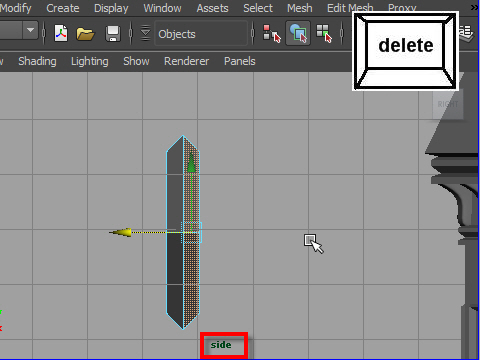Screen dimensions: 480x360
Task: Save scene using the floppy disk icon
Action: [113, 34]
